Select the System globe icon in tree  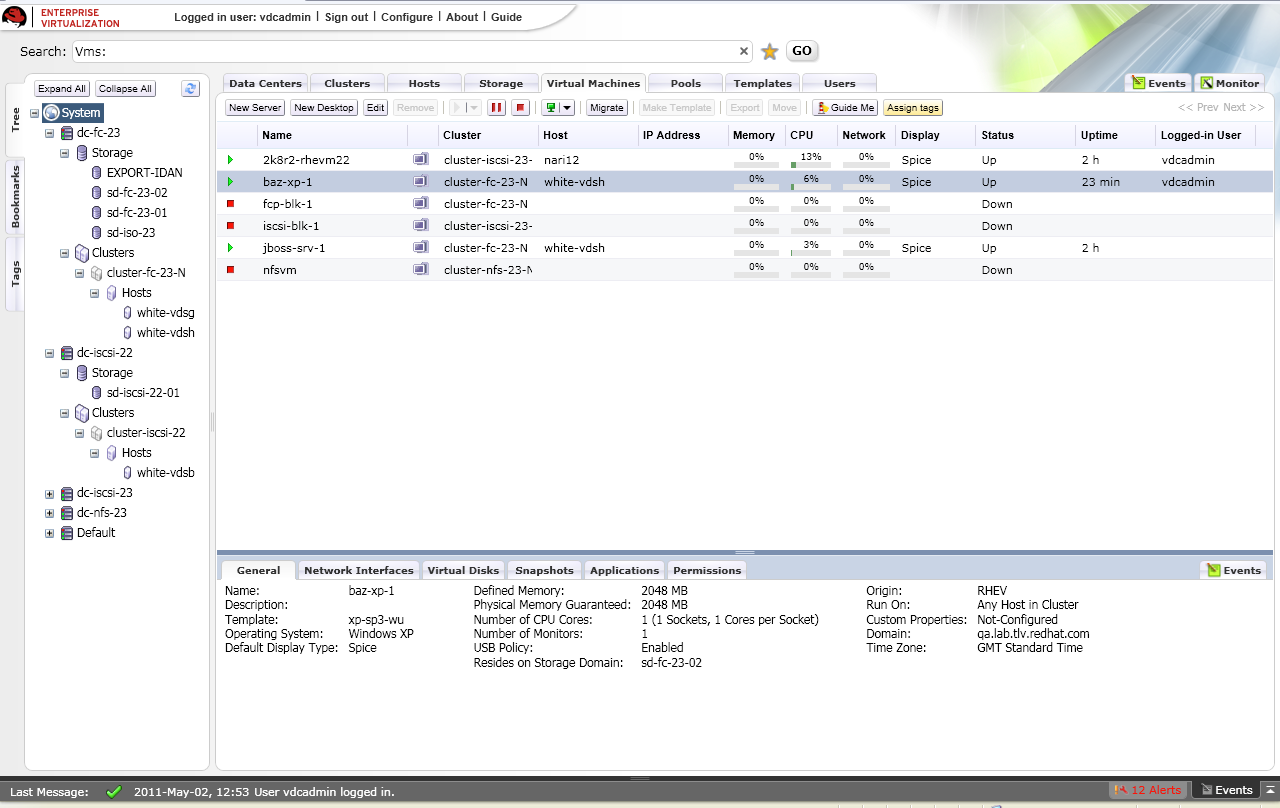51,113
